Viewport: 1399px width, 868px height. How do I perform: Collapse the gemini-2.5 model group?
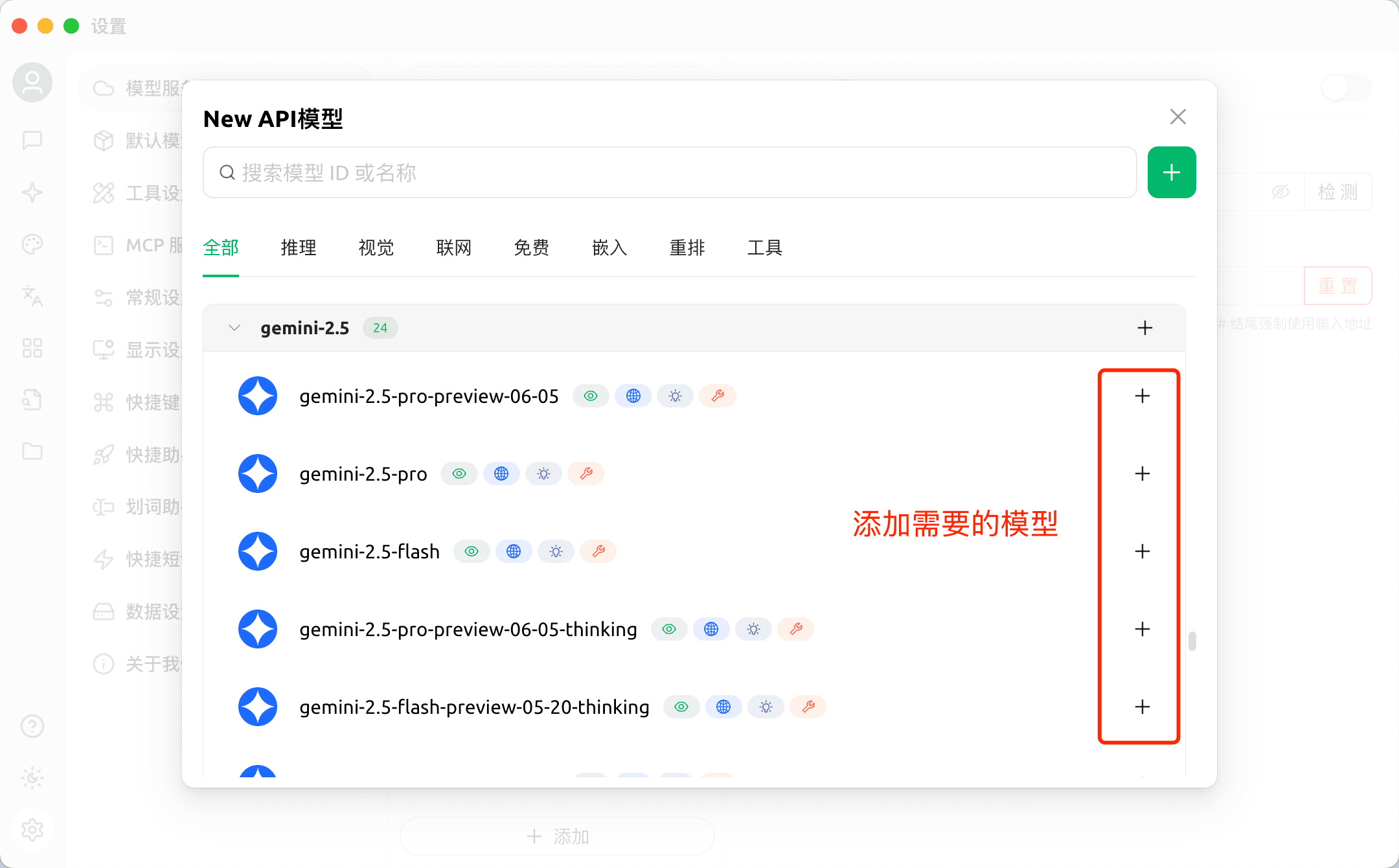234,328
